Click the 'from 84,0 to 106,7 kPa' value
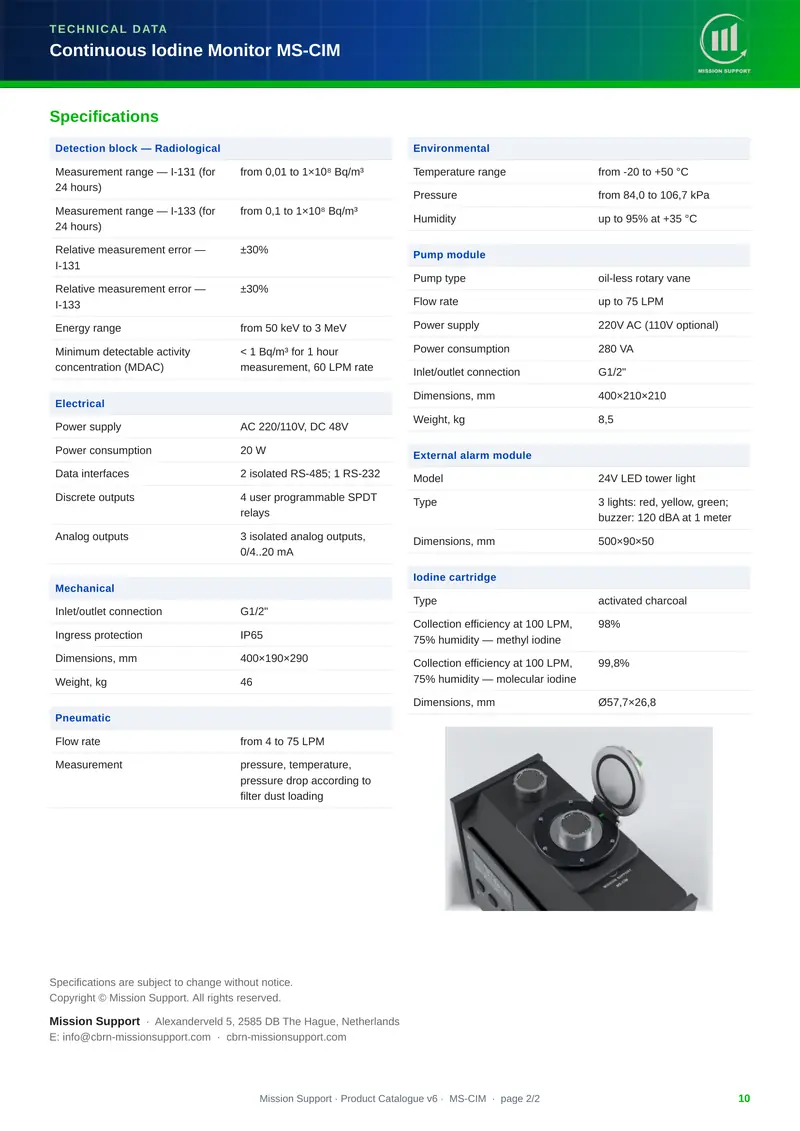This screenshot has height=1131, width=800. coord(654,195)
